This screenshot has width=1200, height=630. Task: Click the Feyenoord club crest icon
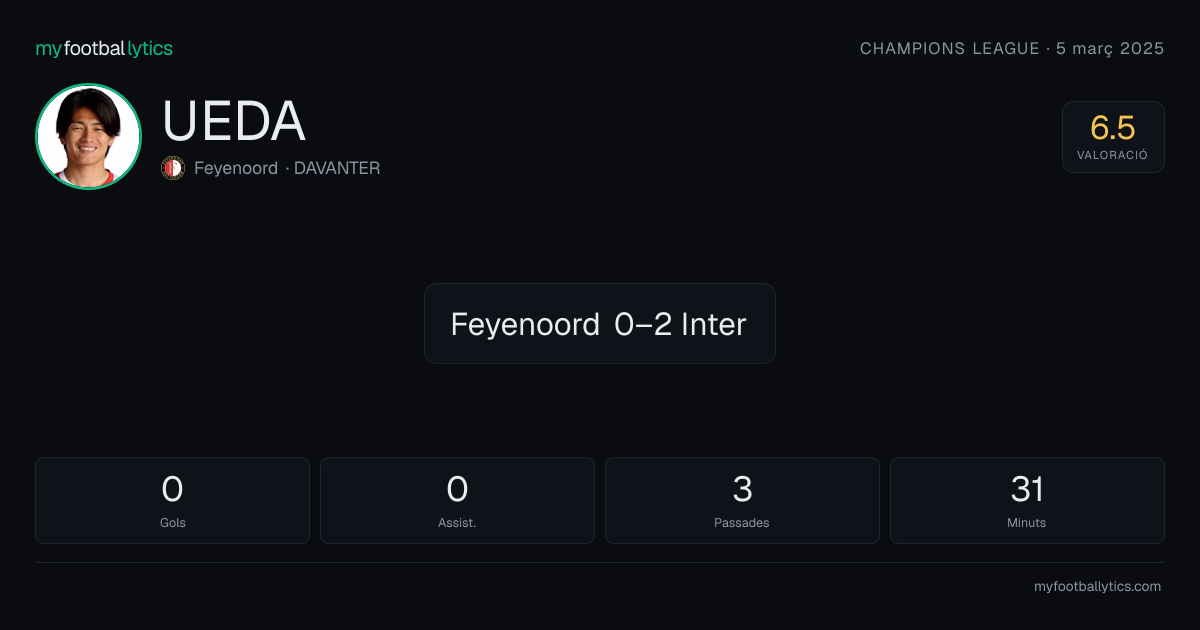click(173, 168)
